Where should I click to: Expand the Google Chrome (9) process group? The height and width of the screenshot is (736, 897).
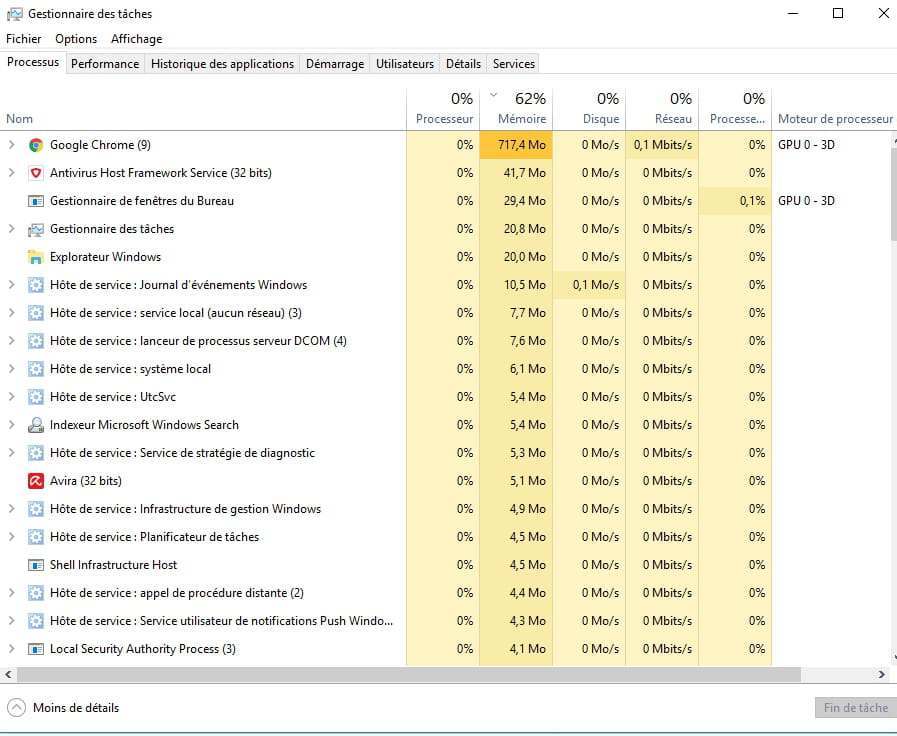pos(11,145)
